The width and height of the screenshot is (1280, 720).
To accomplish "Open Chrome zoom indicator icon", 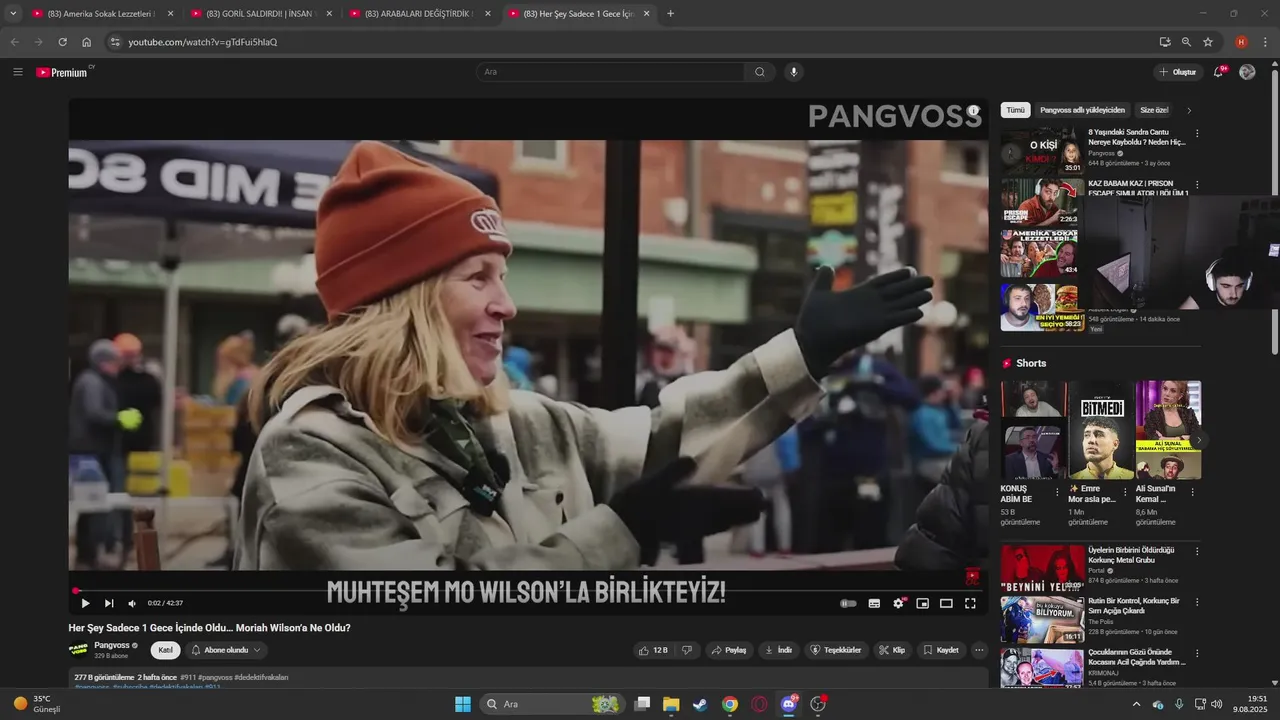I will [x=1186, y=42].
